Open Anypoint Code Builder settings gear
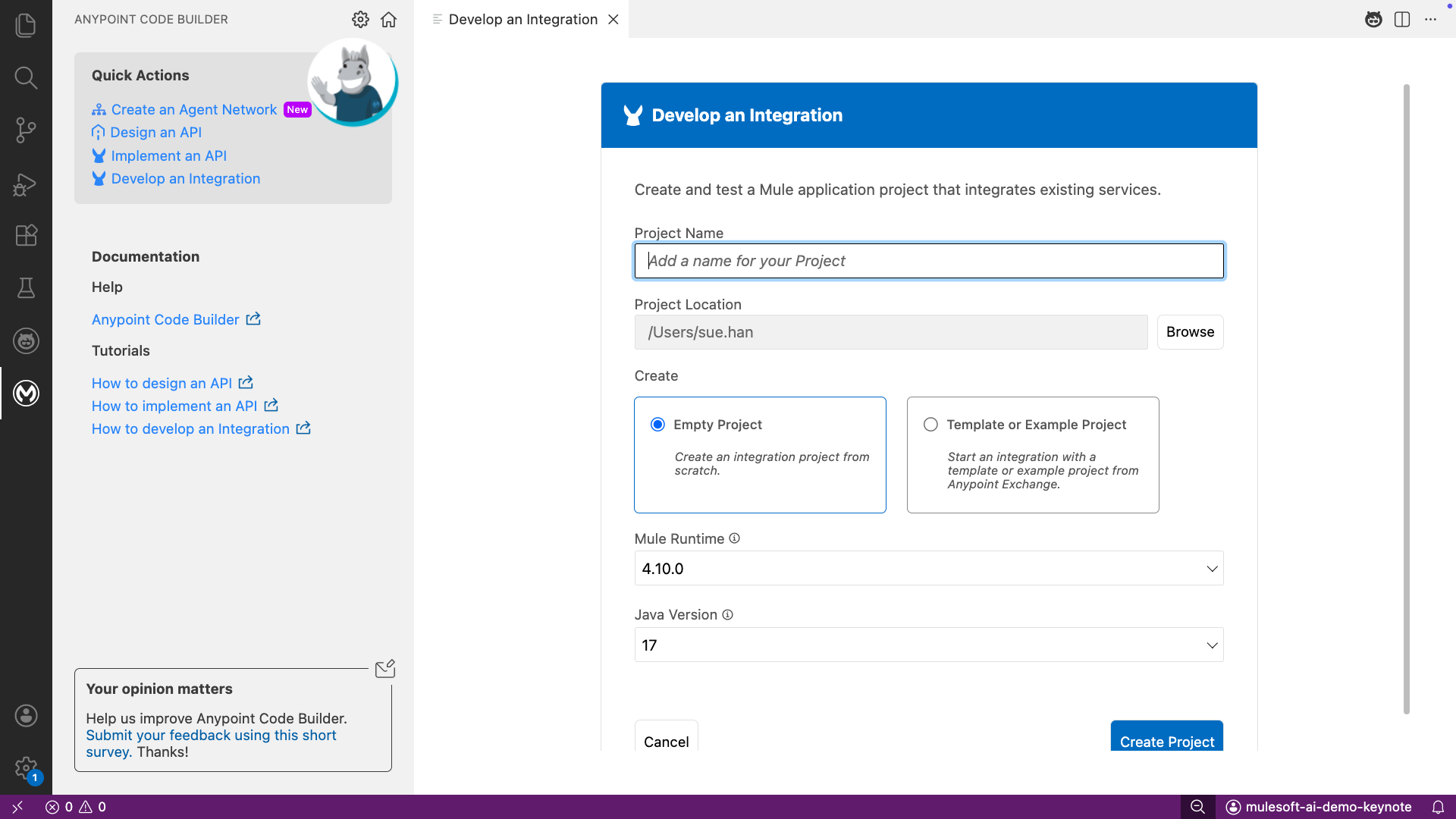Viewport: 1456px width, 819px height. point(360,20)
